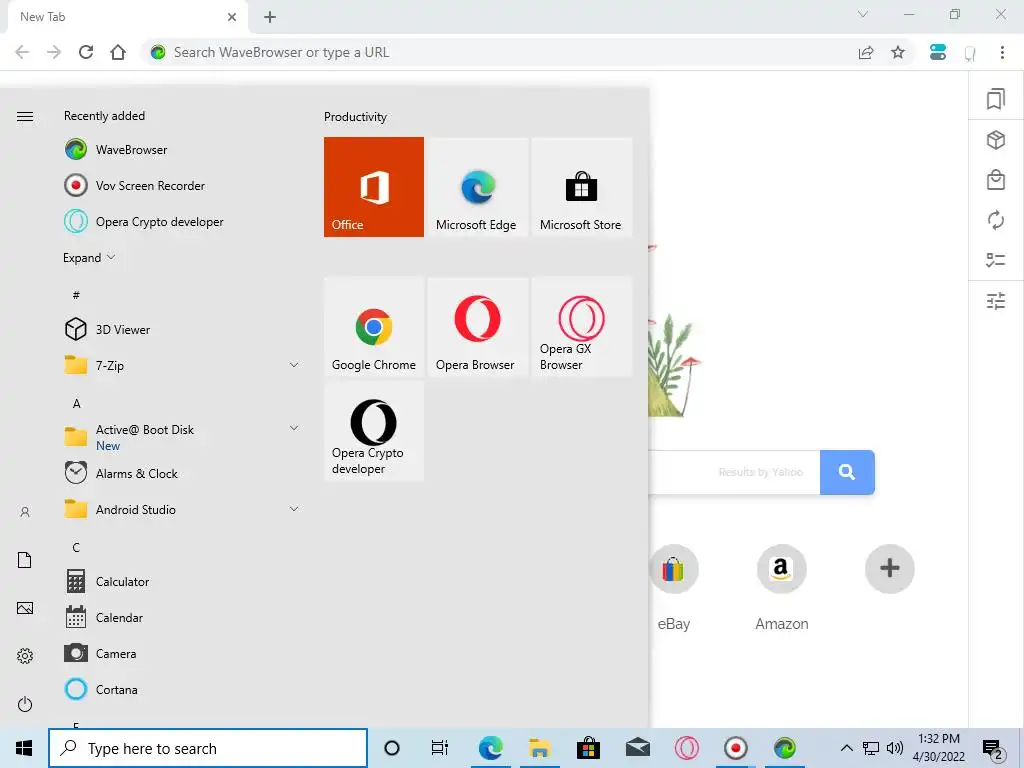The image size is (1024, 768).
Task: Click the Power button in Start
Action: click(x=25, y=704)
